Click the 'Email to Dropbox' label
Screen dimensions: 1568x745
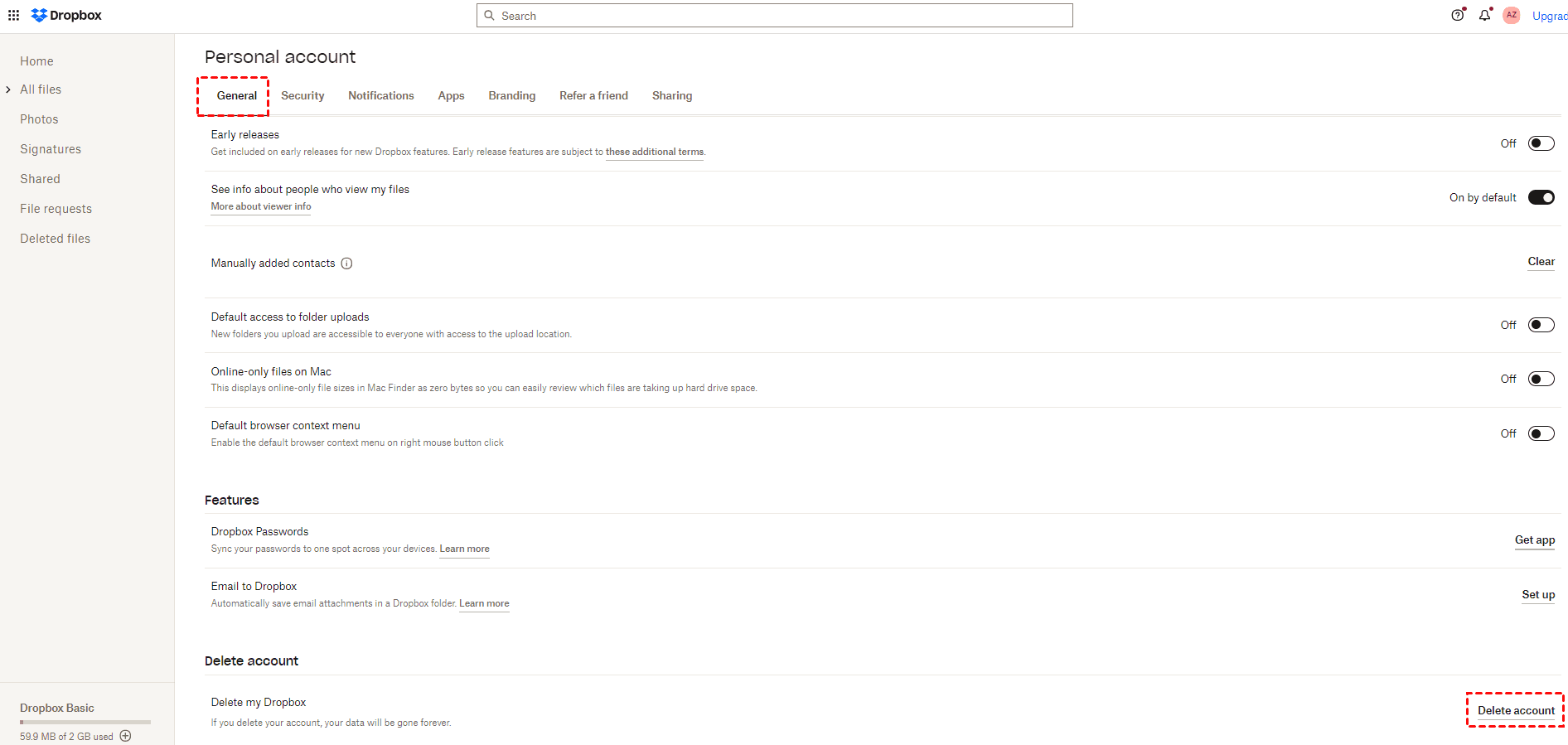(254, 587)
